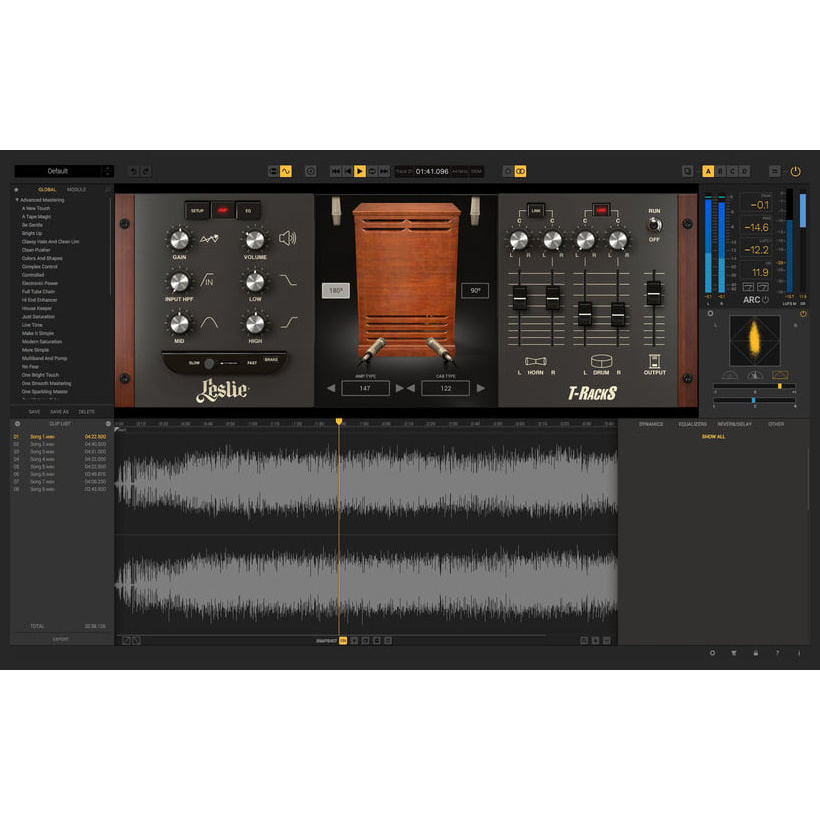The height and width of the screenshot is (820, 820).
Task: Toggle the red AMP button on Leslie
Action: coord(223,211)
